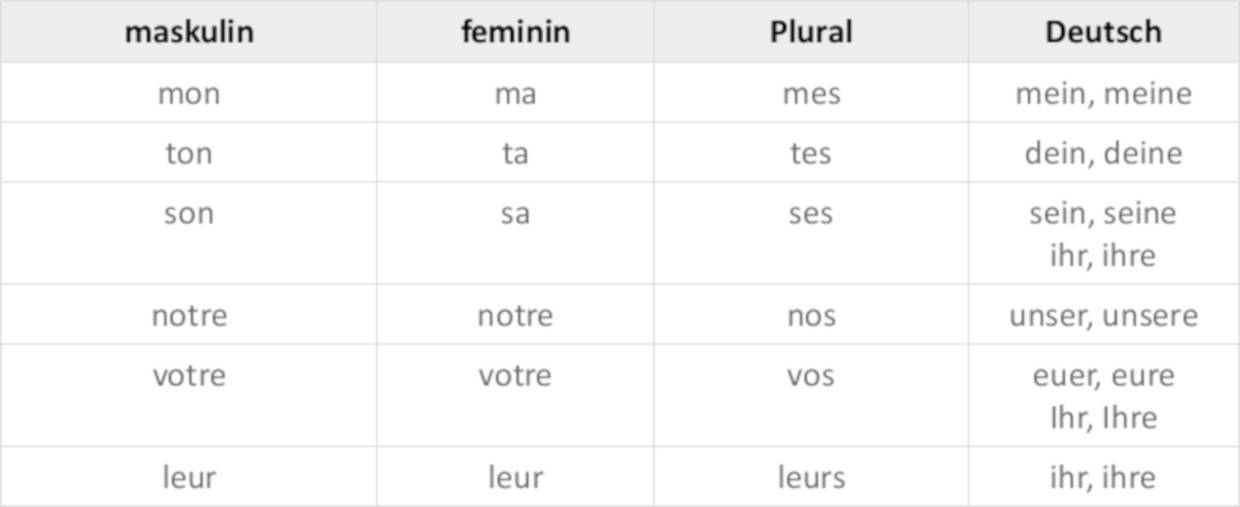Click the "Deutsch" column header
Screen dimensions: 1240x507
click(x=1103, y=32)
